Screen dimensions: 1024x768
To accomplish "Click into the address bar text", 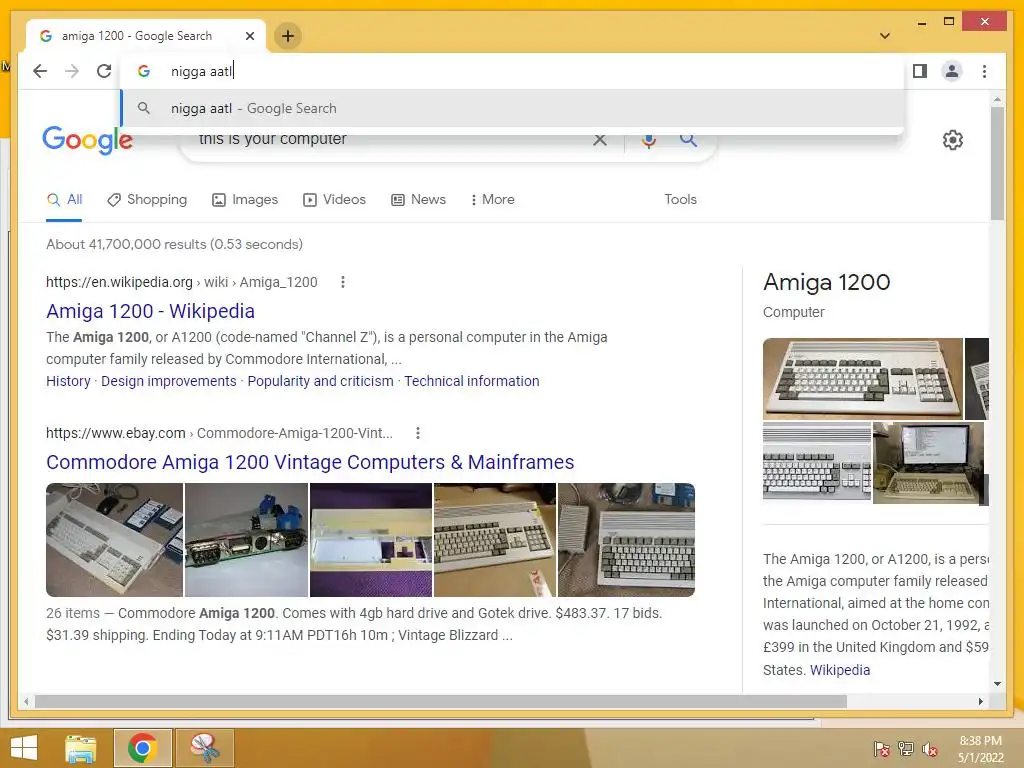I will (202, 71).
